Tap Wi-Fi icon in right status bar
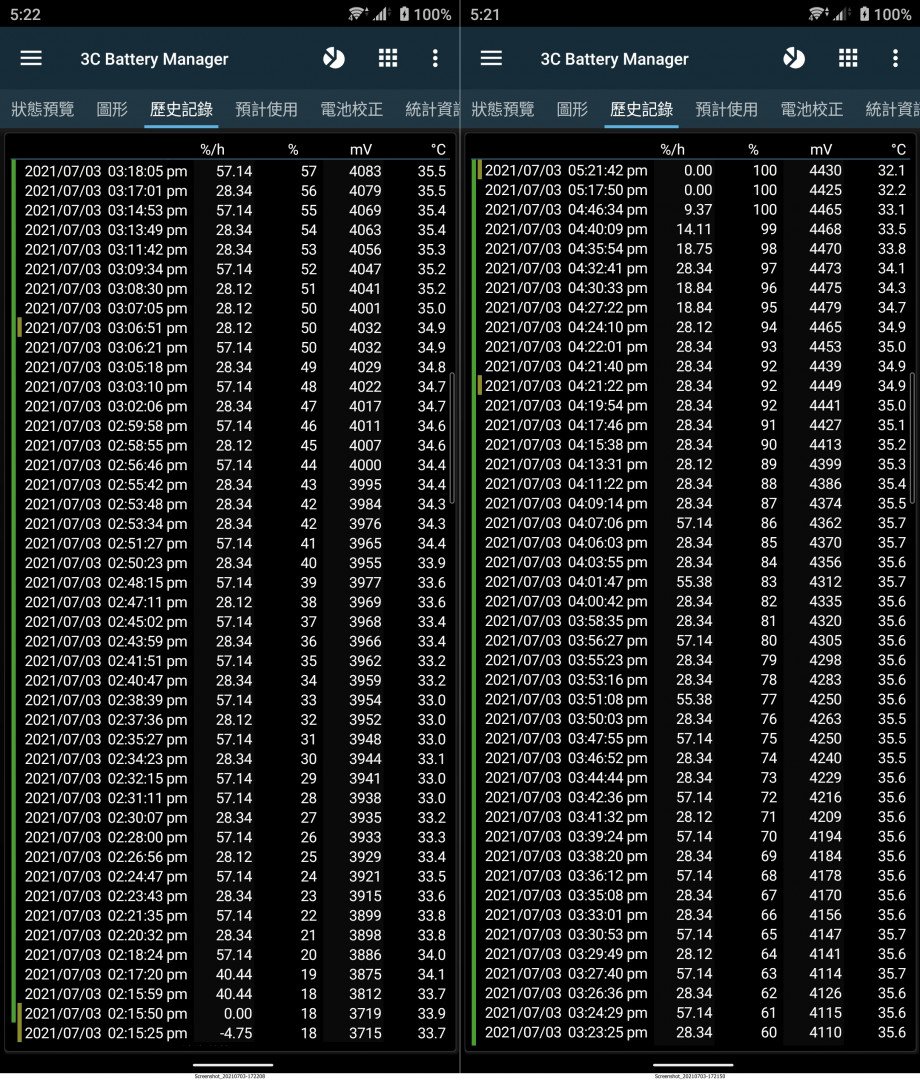This screenshot has height=1080, width=920. click(x=817, y=14)
